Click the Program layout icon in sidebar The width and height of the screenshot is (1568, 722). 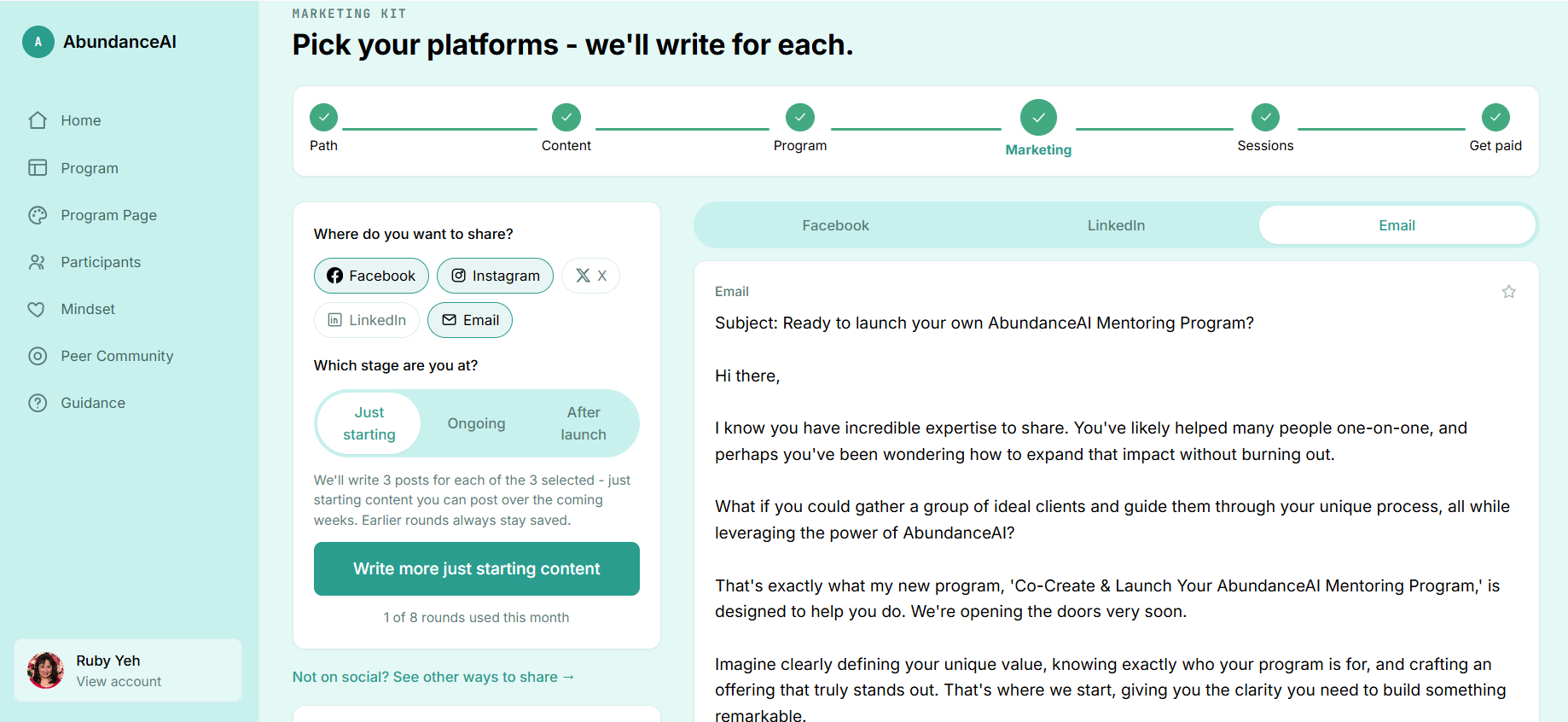pos(38,168)
